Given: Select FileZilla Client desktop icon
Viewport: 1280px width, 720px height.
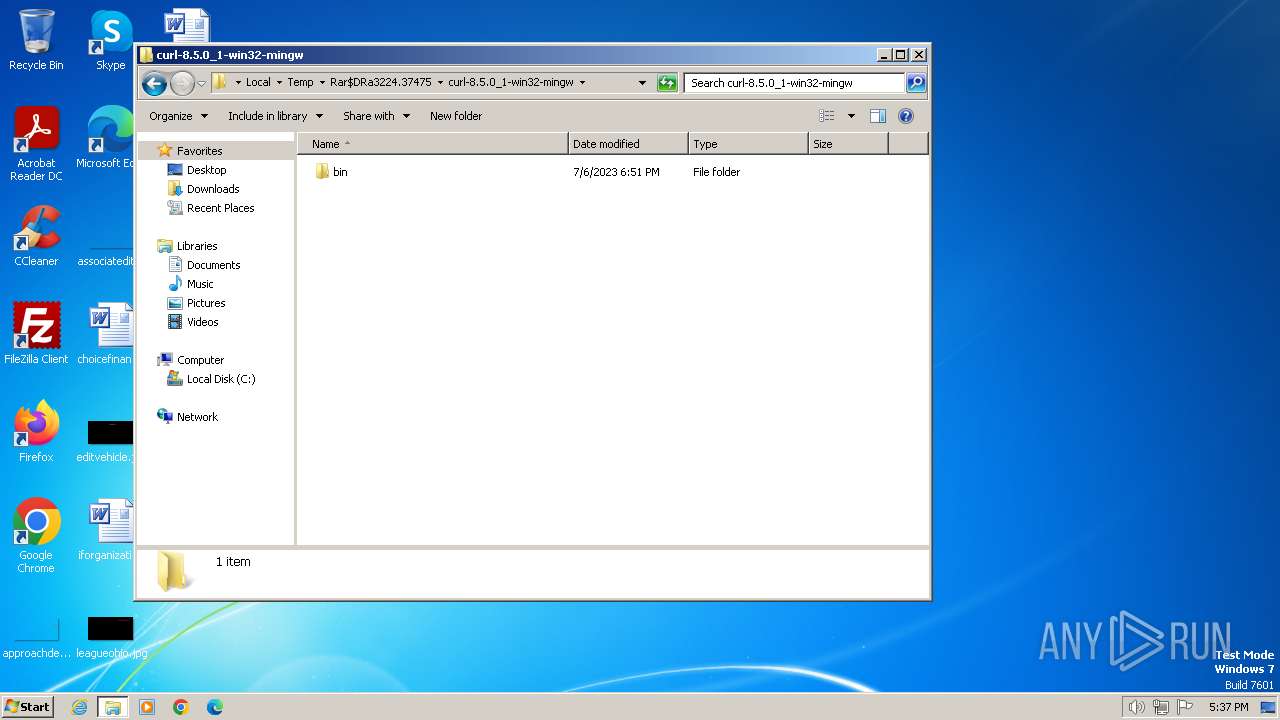Looking at the screenshot, I should click(36, 334).
